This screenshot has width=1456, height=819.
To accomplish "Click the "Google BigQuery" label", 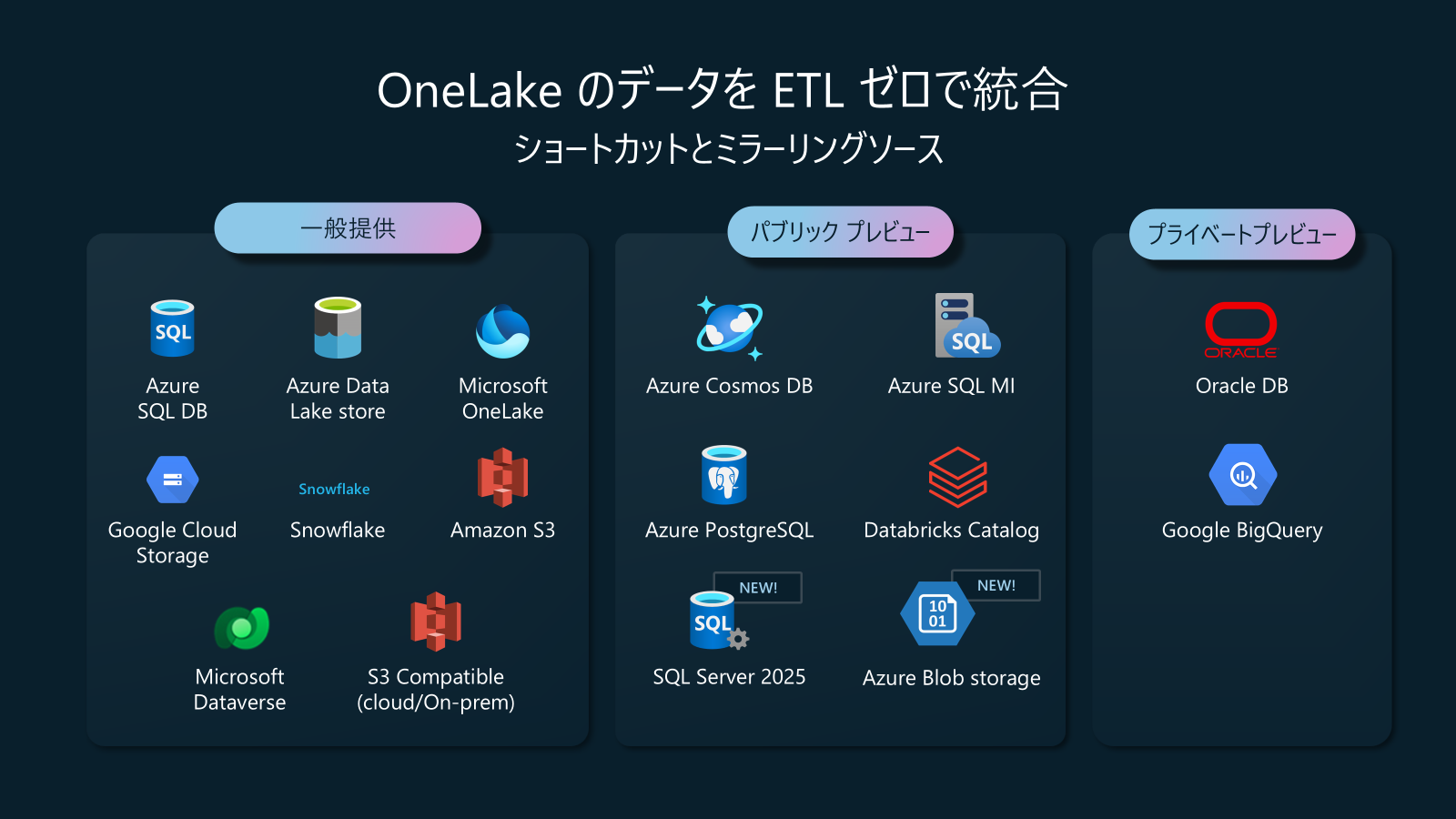I will 1242,531.
